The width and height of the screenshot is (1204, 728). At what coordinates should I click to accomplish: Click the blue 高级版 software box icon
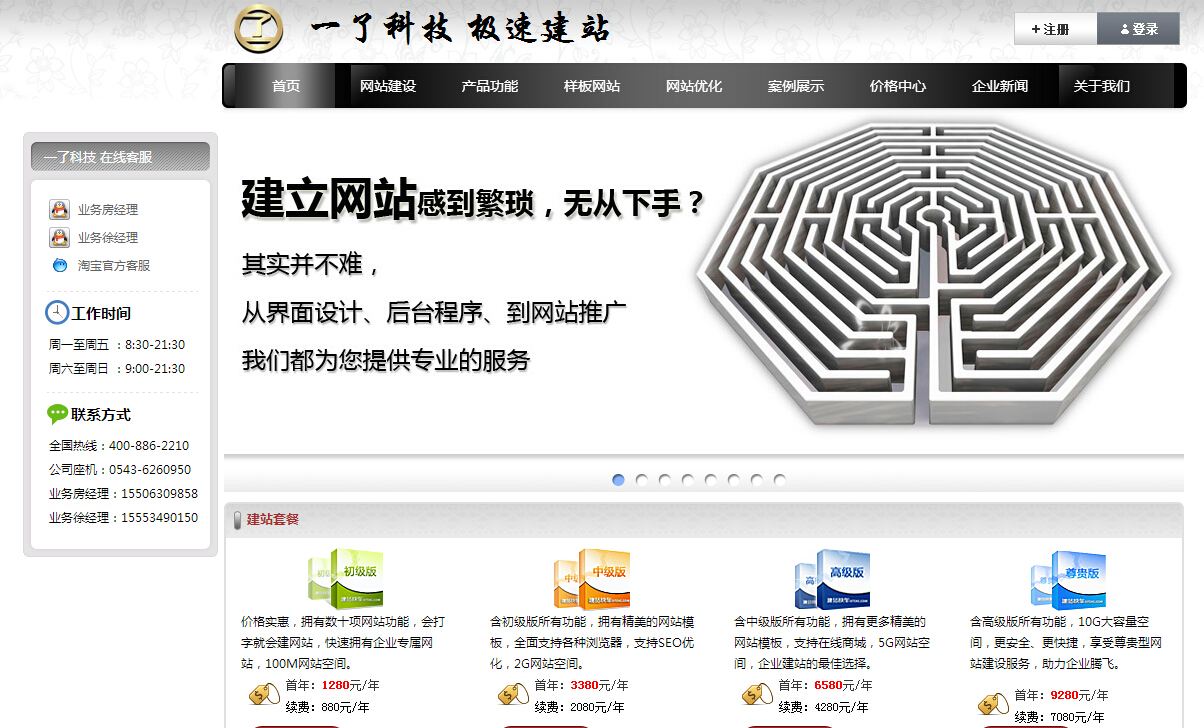pos(832,579)
